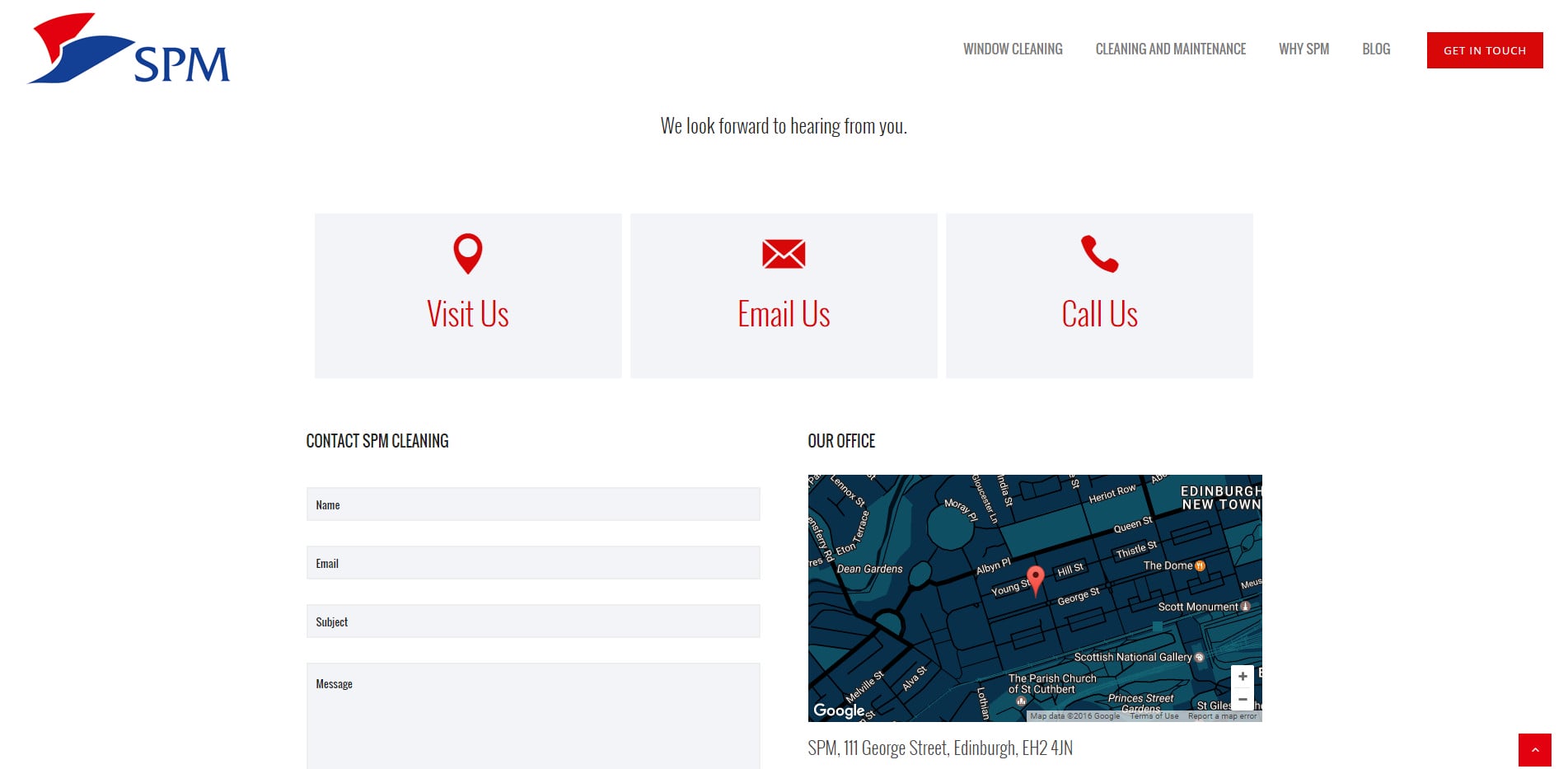Click into the Message text area
1568x769 pixels.
533,716
